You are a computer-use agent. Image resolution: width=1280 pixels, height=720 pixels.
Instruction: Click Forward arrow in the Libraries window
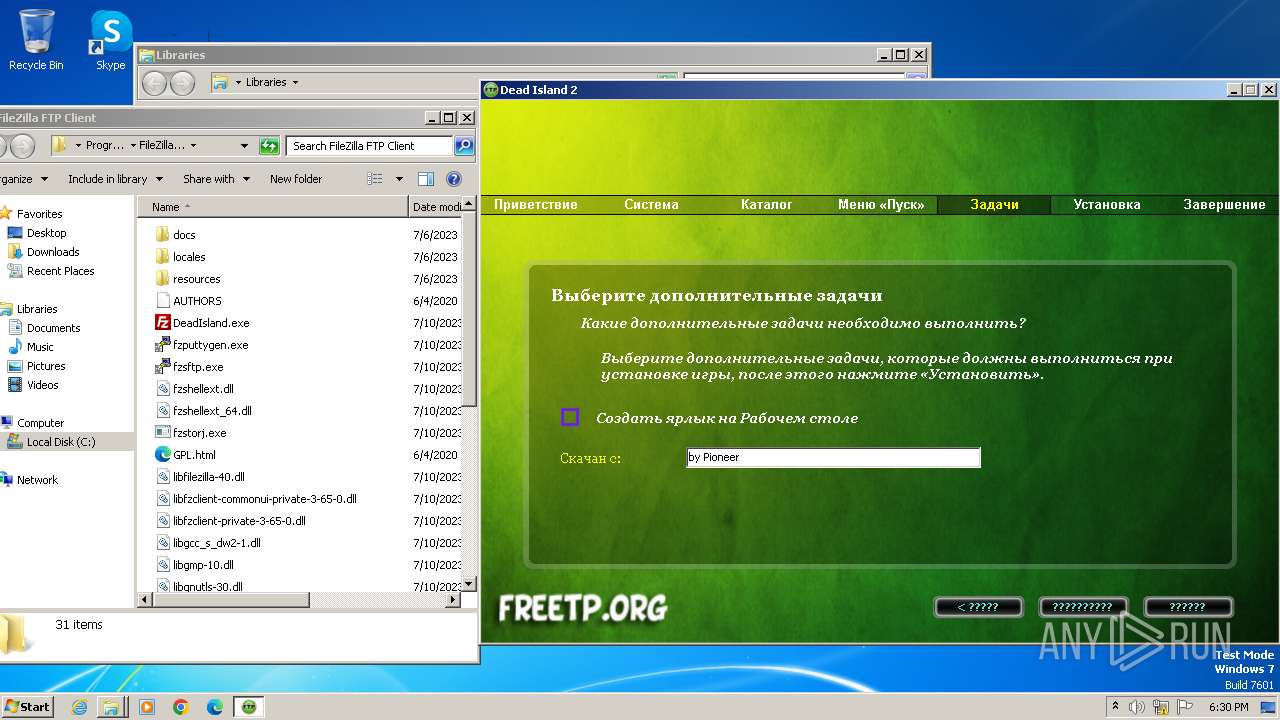(x=182, y=83)
